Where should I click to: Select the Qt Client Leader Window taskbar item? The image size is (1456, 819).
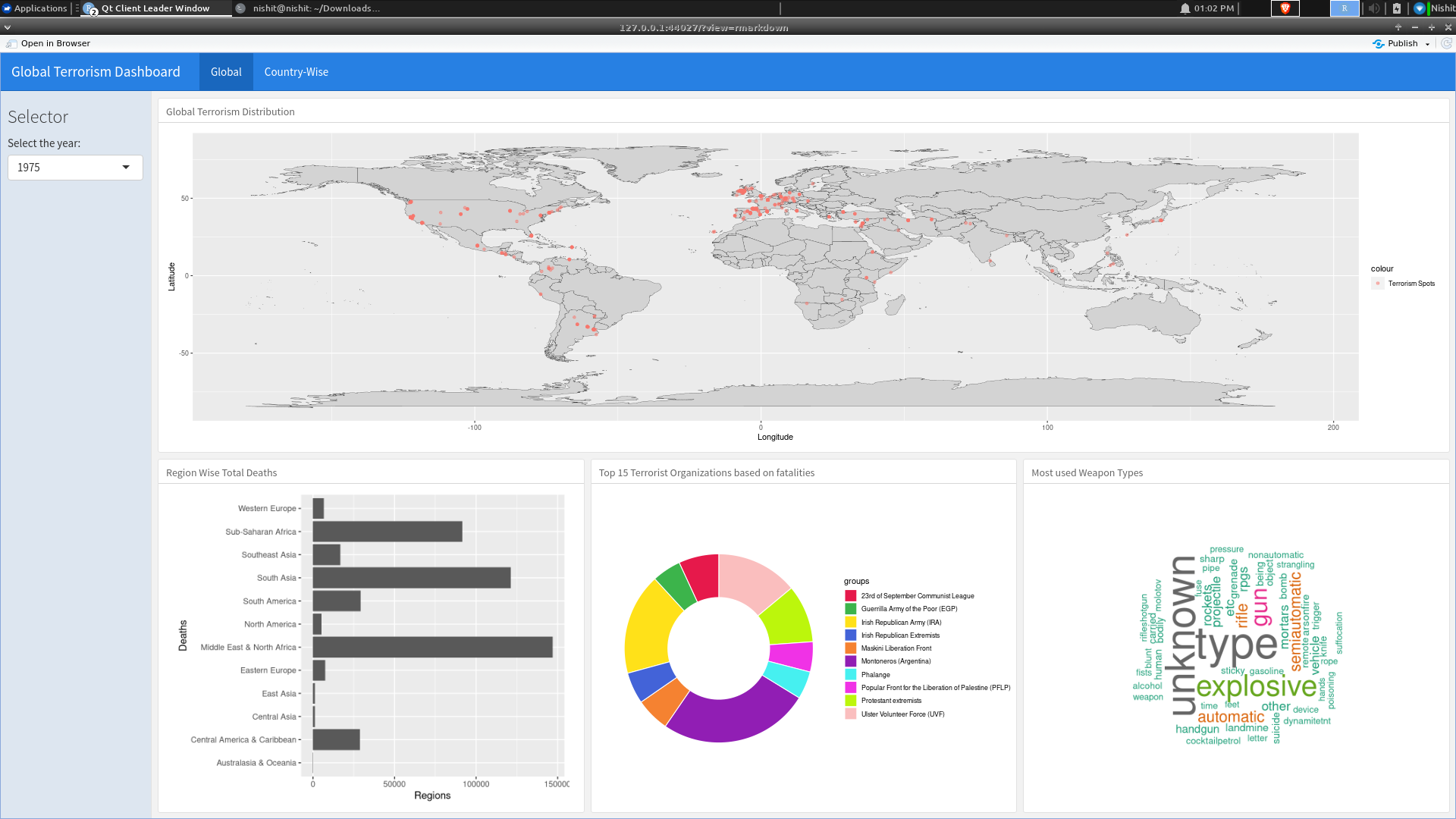click(x=155, y=8)
